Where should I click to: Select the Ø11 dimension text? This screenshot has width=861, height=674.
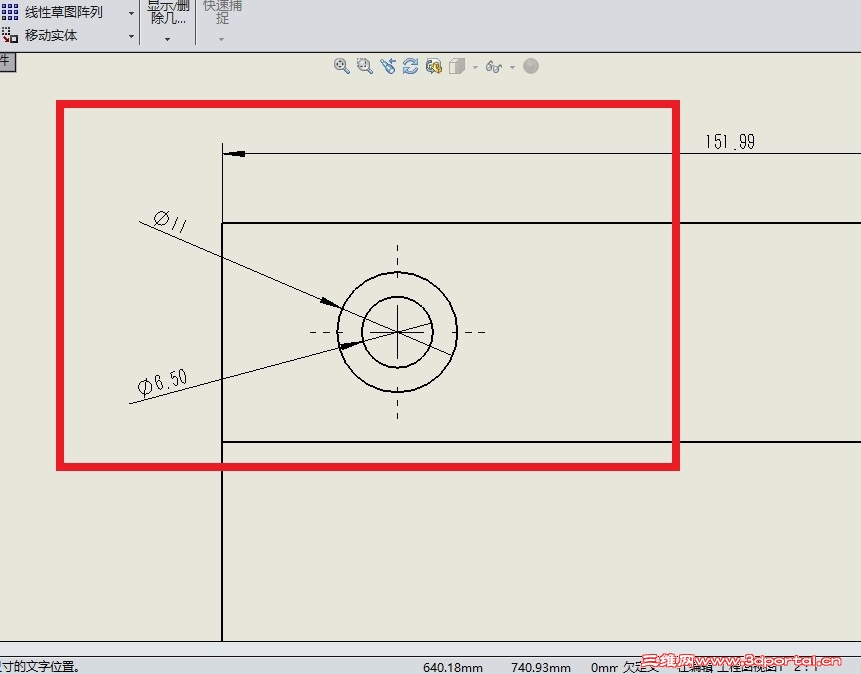(170, 221)
